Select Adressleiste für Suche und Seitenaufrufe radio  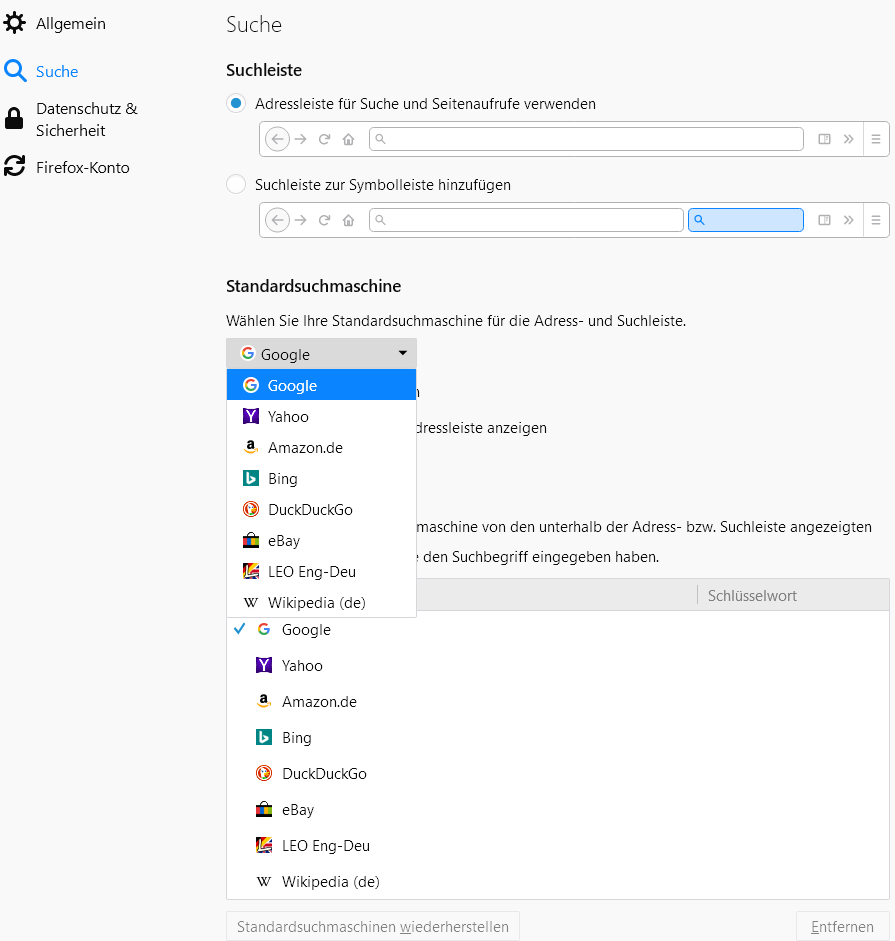pyautogui.click(x=236, y=103)
